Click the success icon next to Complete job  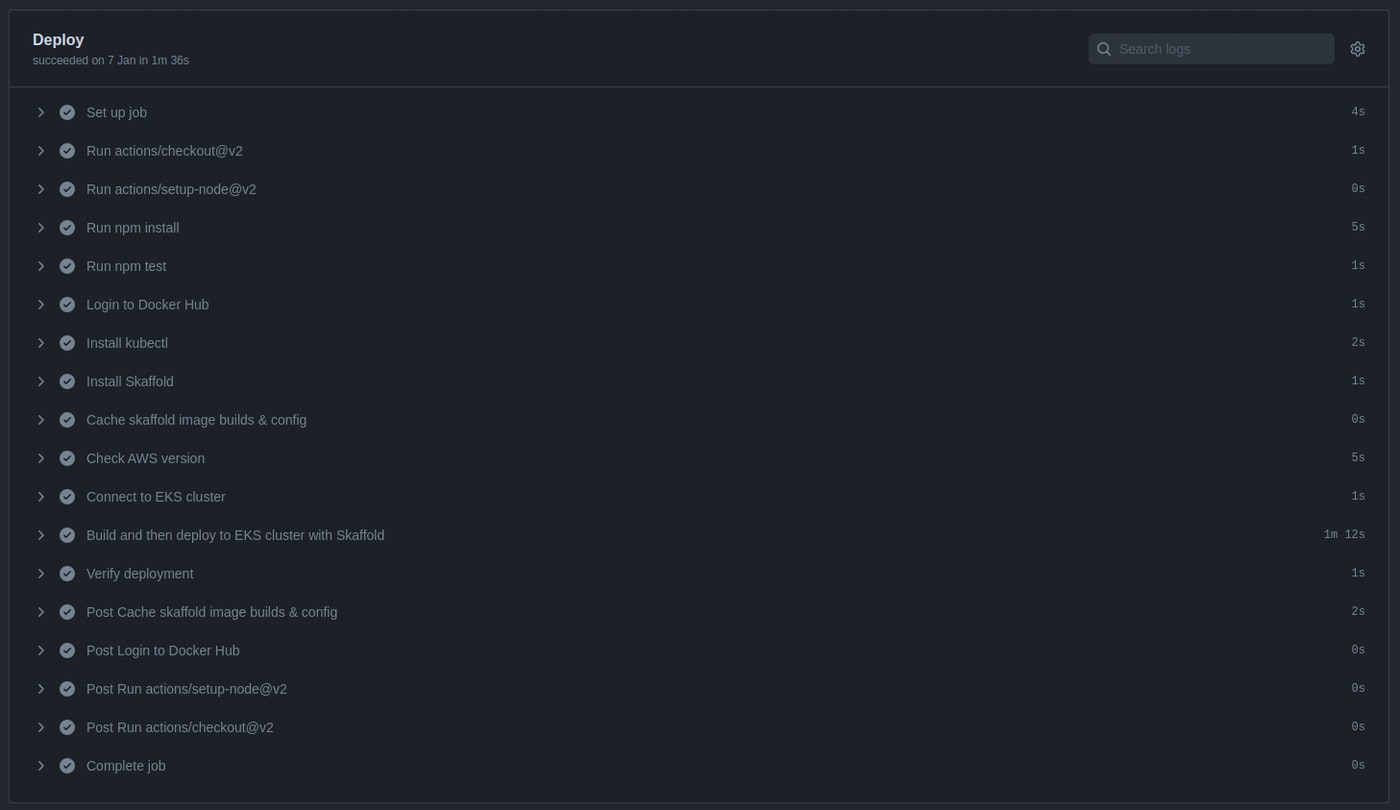(x=67, y=765)
